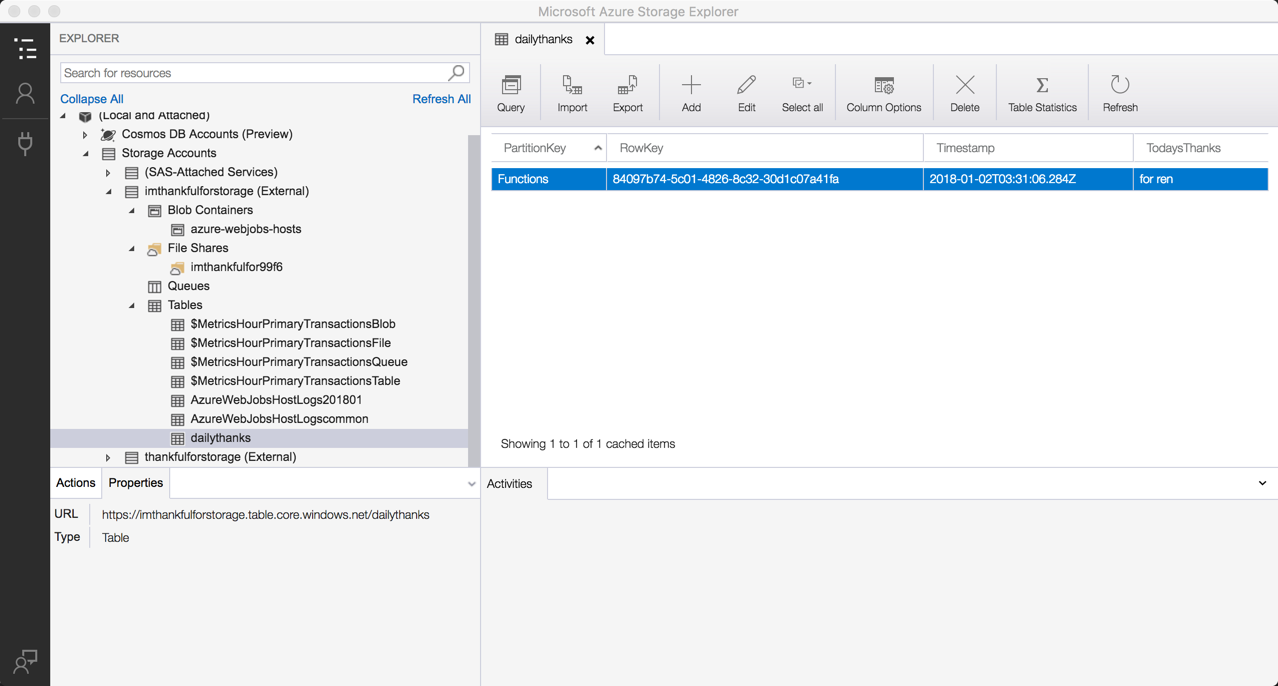Viewport: 1278px width, 686px height.
Task: Select the $MetricsHourPrimaryTransactionsQueue table
Action: (x=299, y=362)
